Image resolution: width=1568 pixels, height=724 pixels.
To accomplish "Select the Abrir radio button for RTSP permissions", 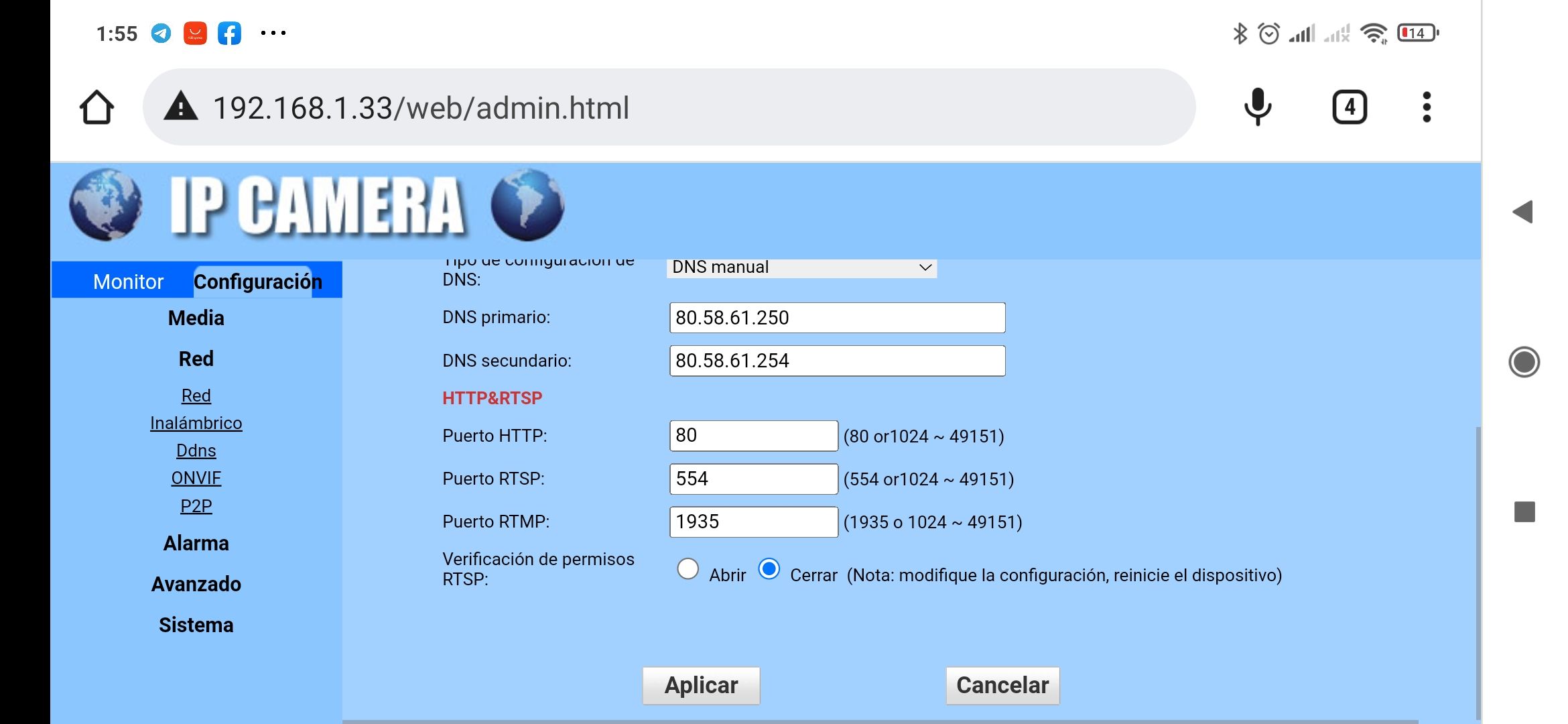I will pyautogui.click(x=688, y=568).
